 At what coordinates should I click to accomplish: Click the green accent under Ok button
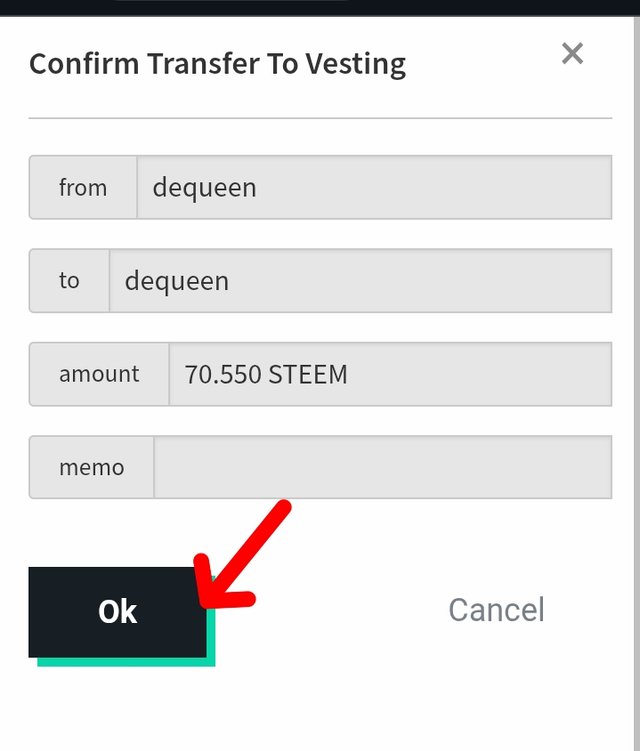pos(125,662)
